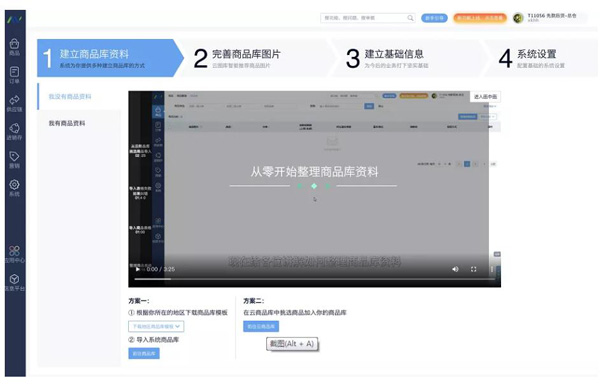Image resolution: width=600 pixels, height=384 pixels.
Task: Select the 我有商品资料 side tab
Action: click(x=67, y=123)
